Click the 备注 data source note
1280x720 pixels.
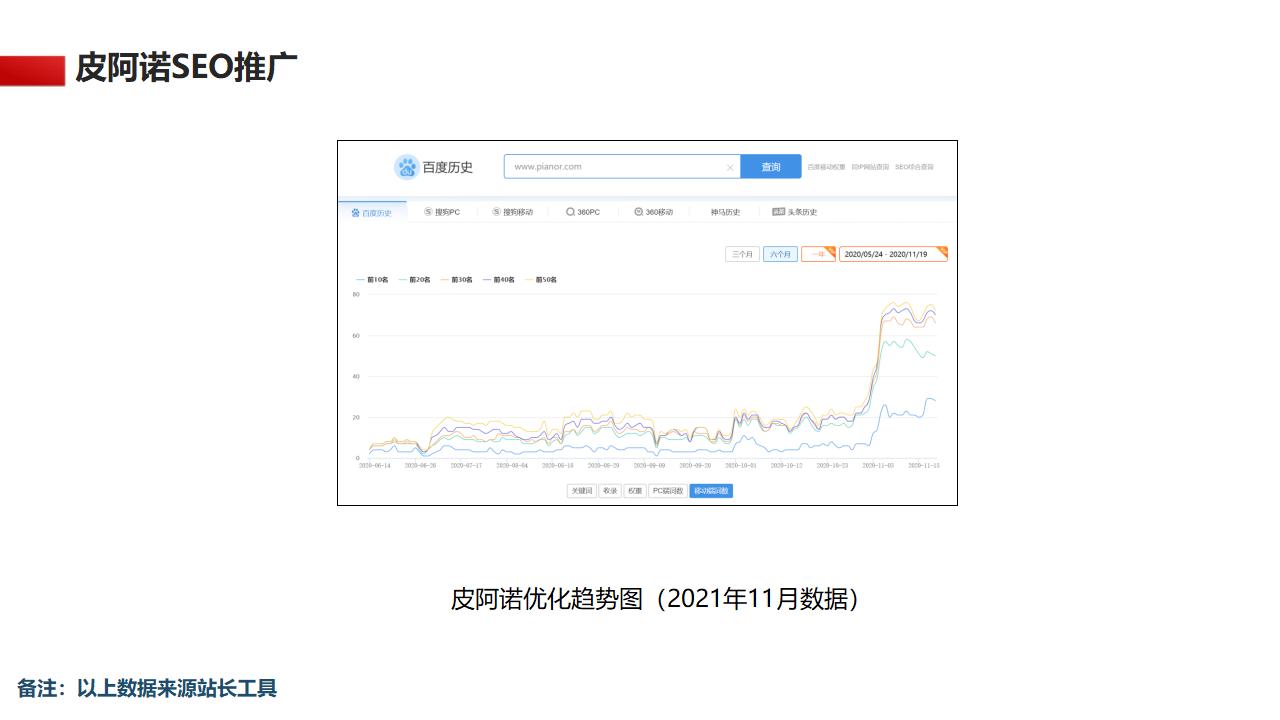[147, 688]
